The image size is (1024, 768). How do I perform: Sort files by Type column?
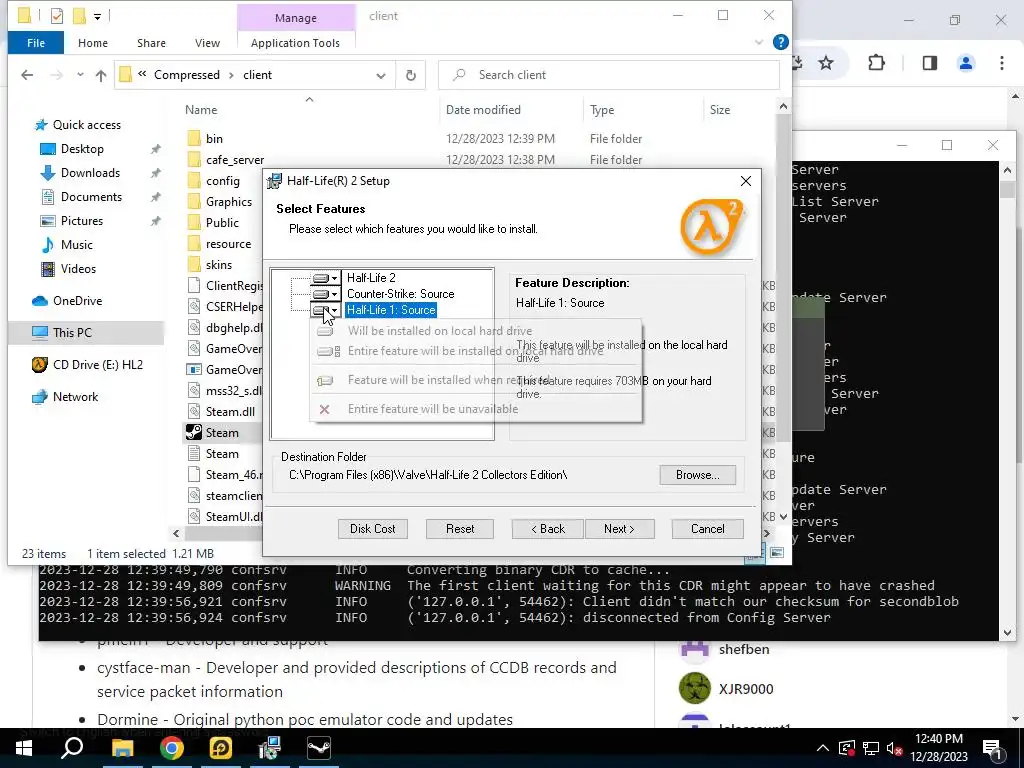coord(601,110)
